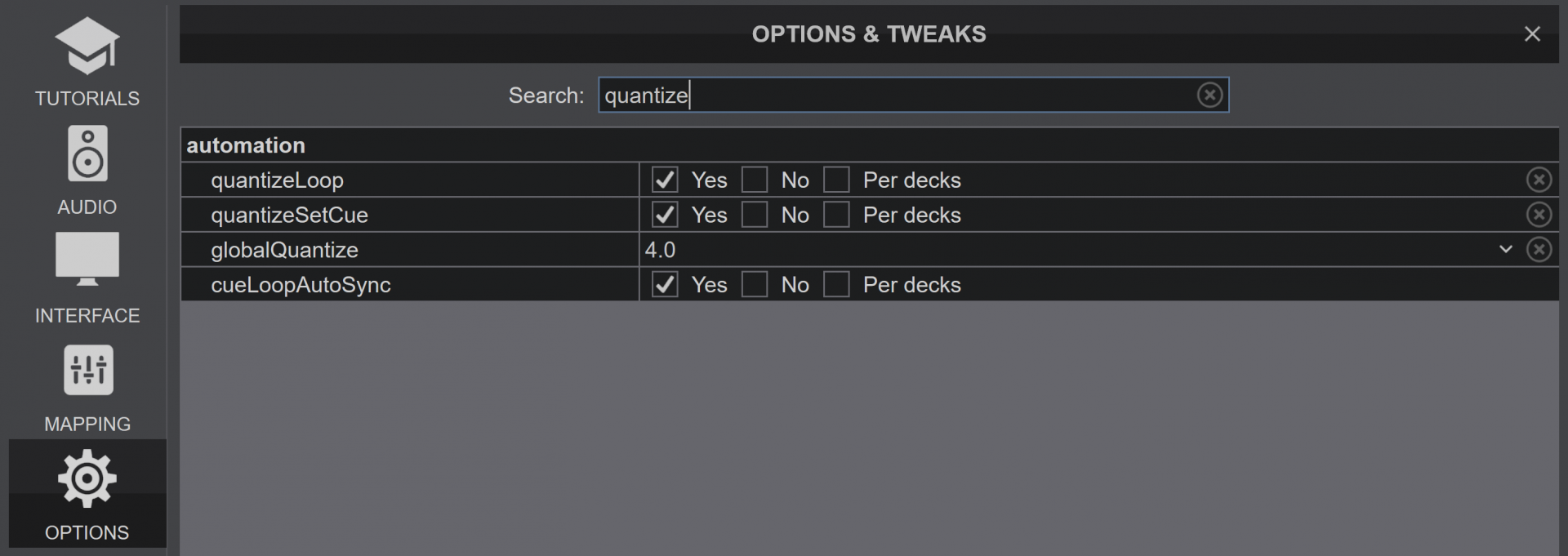1568x556 pixels.
Task: Check Per decks for quantizeLoop
Action: click(x=836, y=180)
